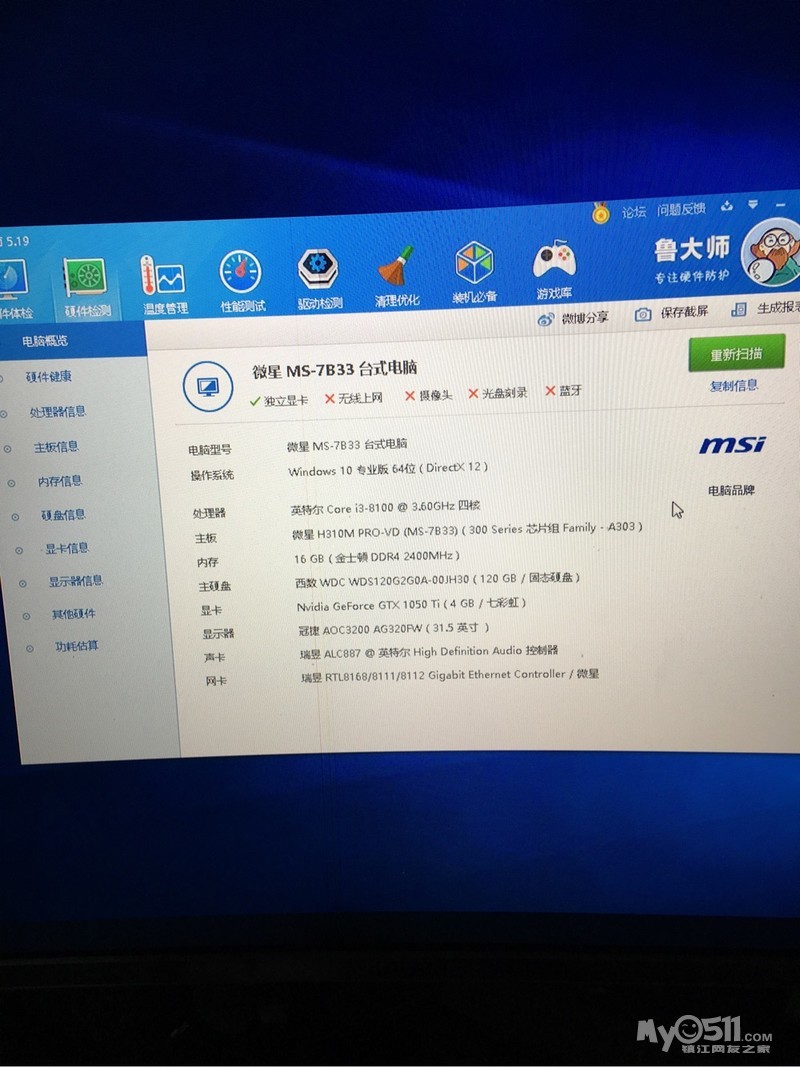The width and height of the screenshot is (800, 1067).
Task: Select 其他硬件 in the sidebar
Action: (73, 614)
